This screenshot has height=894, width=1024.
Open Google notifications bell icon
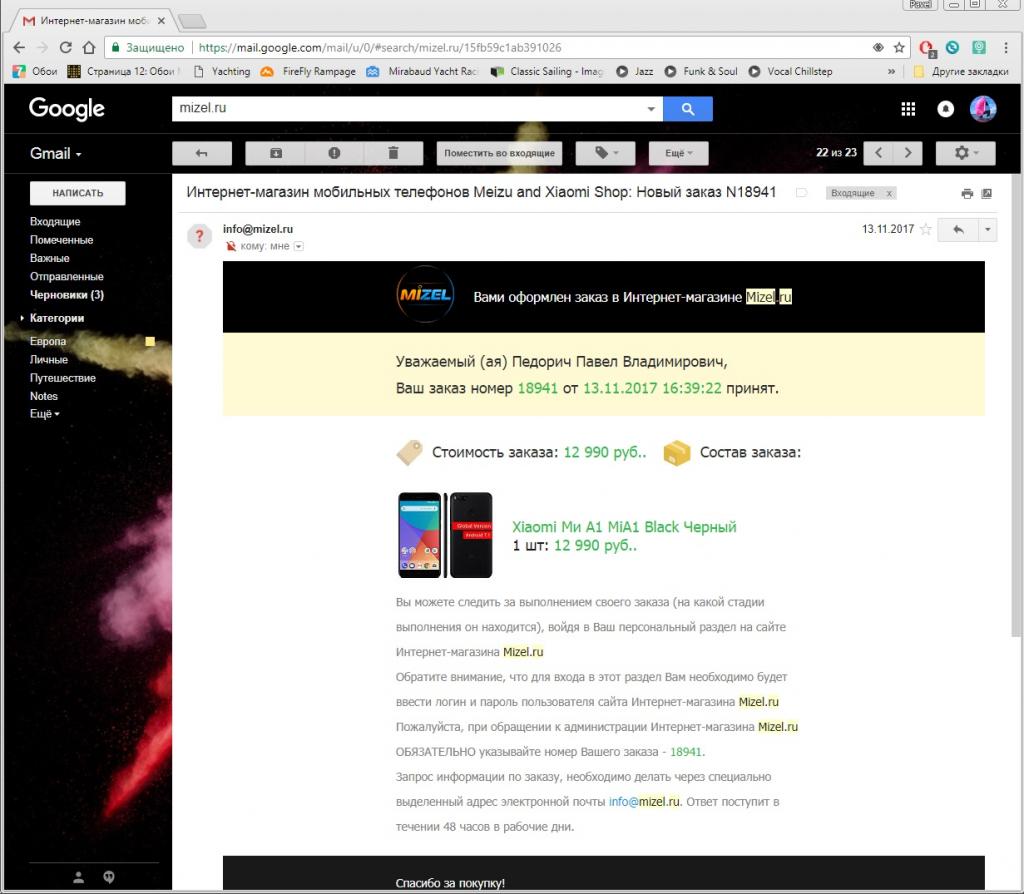[x=946, y=109]
